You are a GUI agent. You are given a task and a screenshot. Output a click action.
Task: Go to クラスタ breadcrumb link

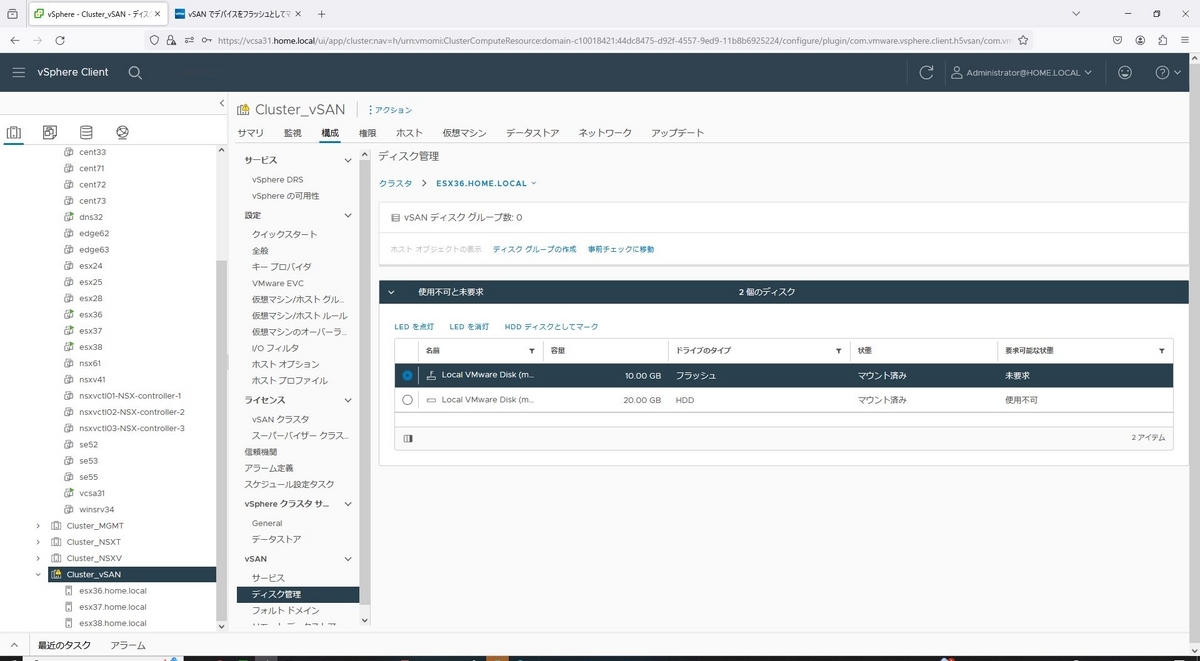coord(395,183)
